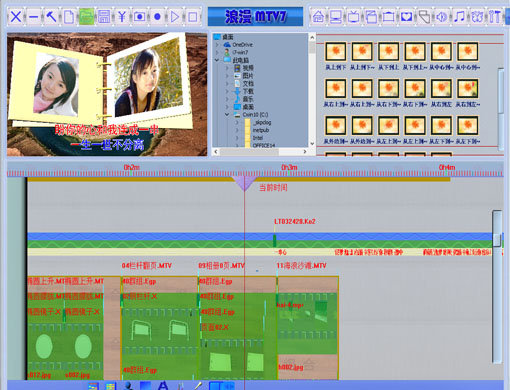Click the framed-dot capture icon in the toolbar
Screen dimensions: 510x390
click(139, 16)
